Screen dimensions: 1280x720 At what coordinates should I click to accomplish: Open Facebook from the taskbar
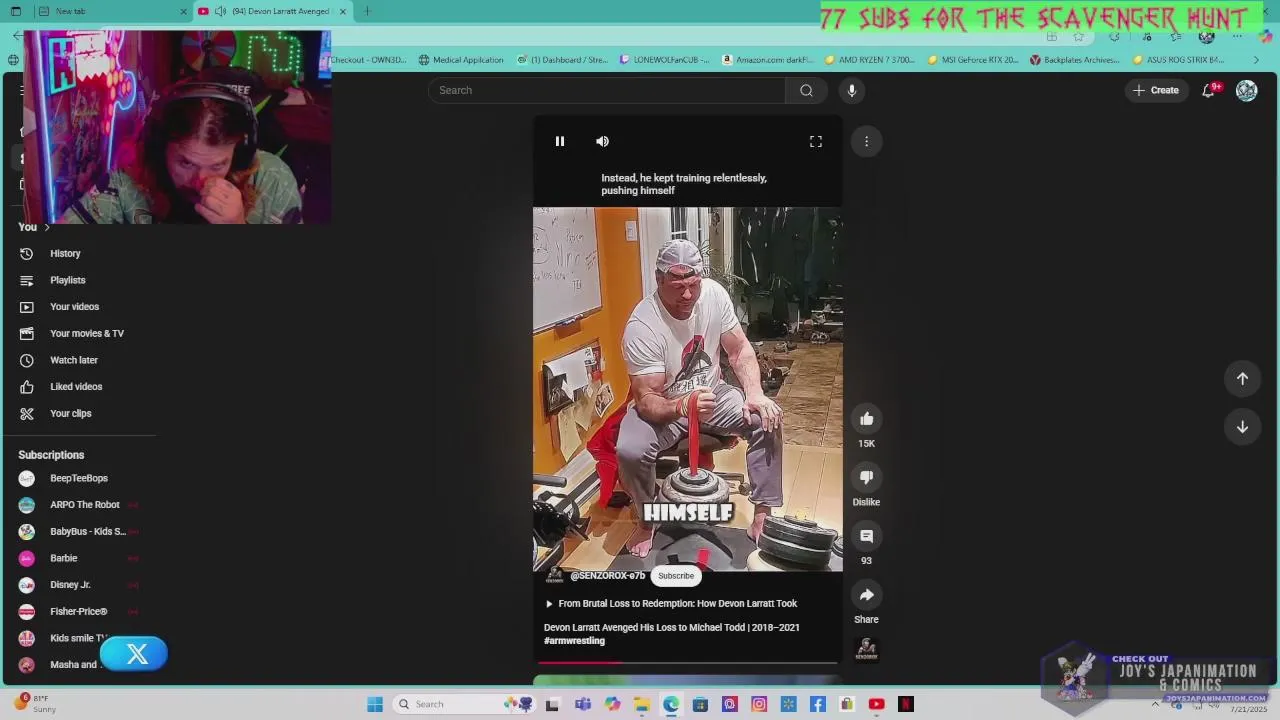818,704
